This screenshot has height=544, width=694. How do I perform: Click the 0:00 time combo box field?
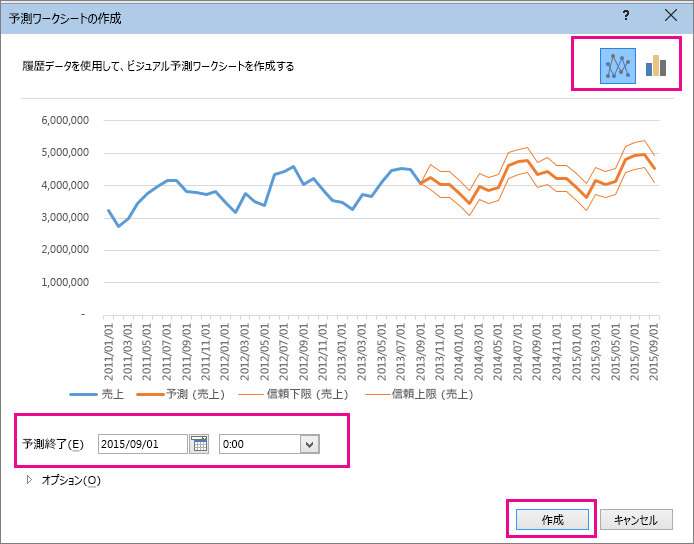point(269,444)
